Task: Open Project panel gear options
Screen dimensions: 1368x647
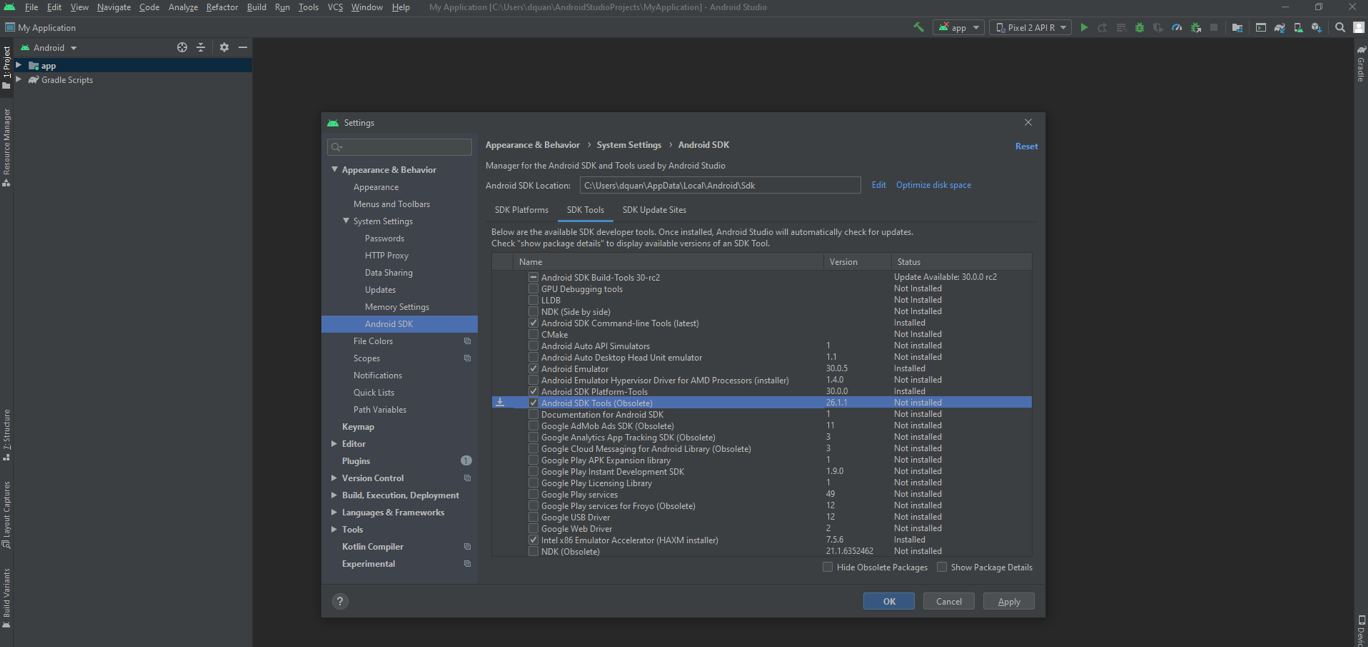Action: (x=224, y=47)
